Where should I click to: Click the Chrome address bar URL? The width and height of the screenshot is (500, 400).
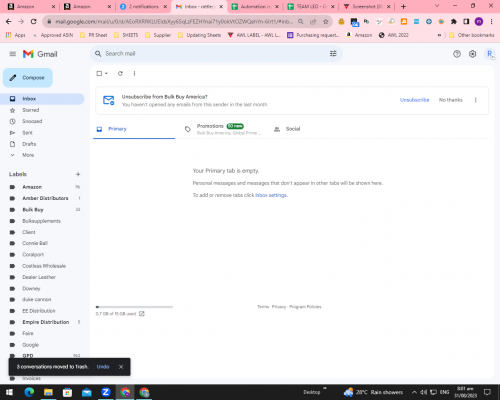[x=174, y=22]
